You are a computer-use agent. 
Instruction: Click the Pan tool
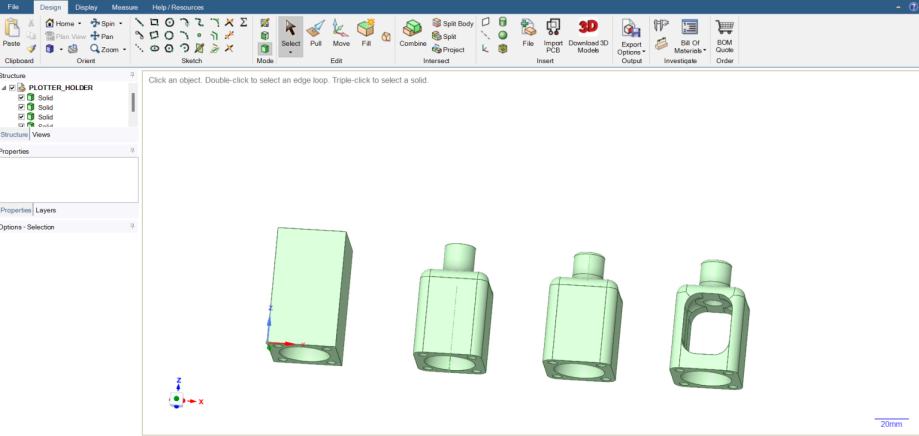(102, 36)
